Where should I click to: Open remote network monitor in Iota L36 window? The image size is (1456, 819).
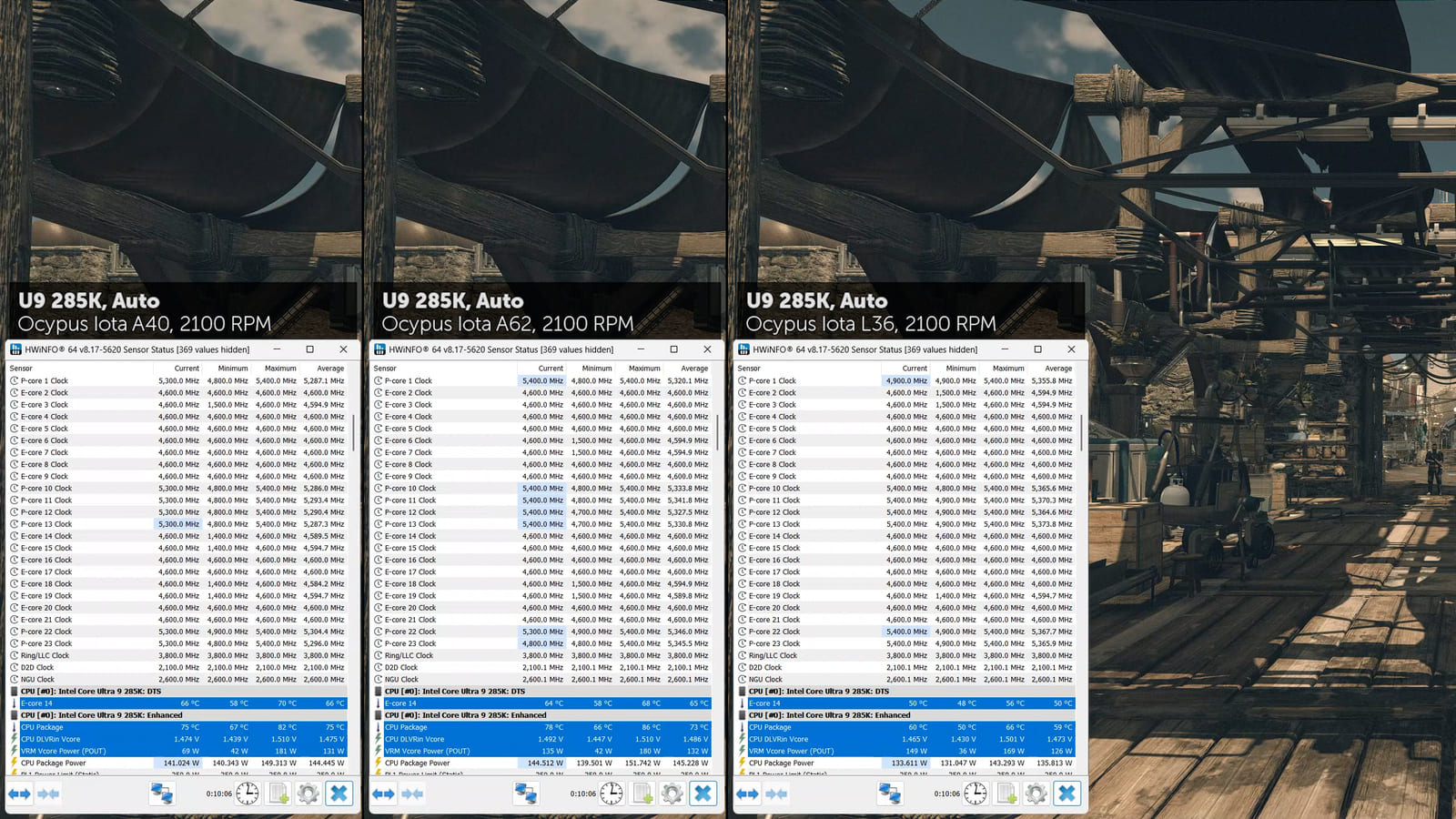(x=890, y=794)
